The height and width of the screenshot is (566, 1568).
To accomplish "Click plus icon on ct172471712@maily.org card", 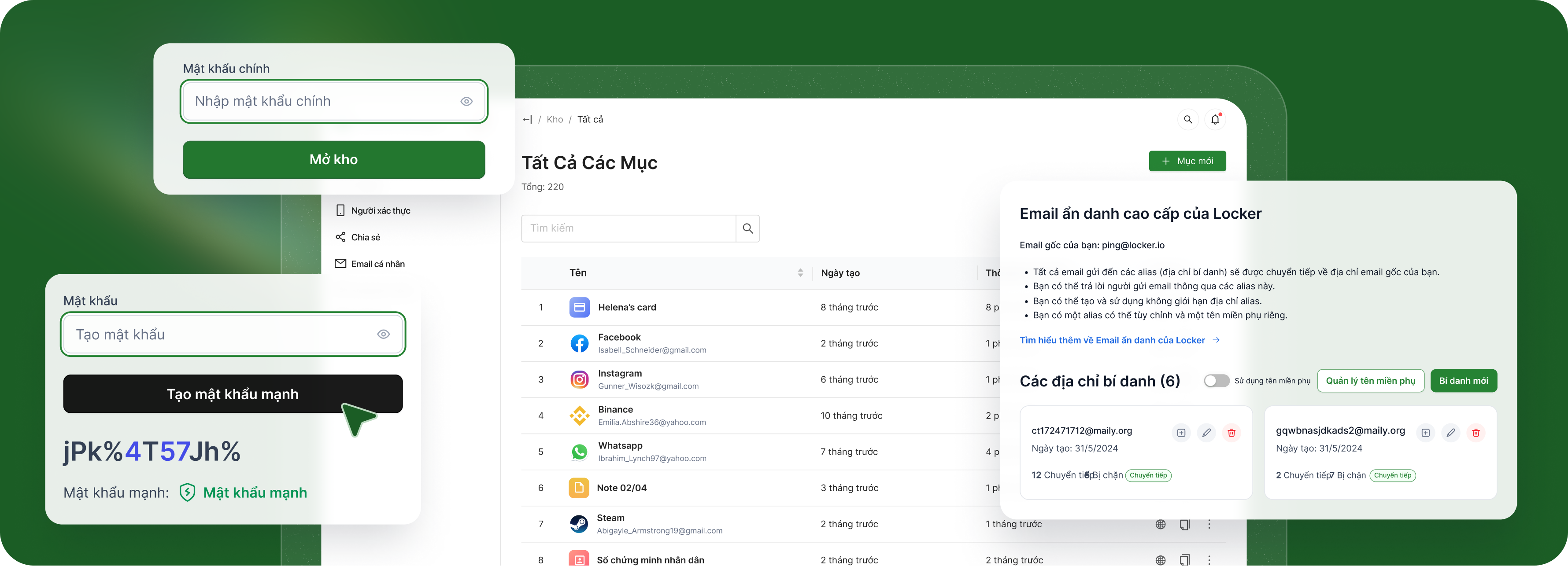I will click(x=1181, y=433).
